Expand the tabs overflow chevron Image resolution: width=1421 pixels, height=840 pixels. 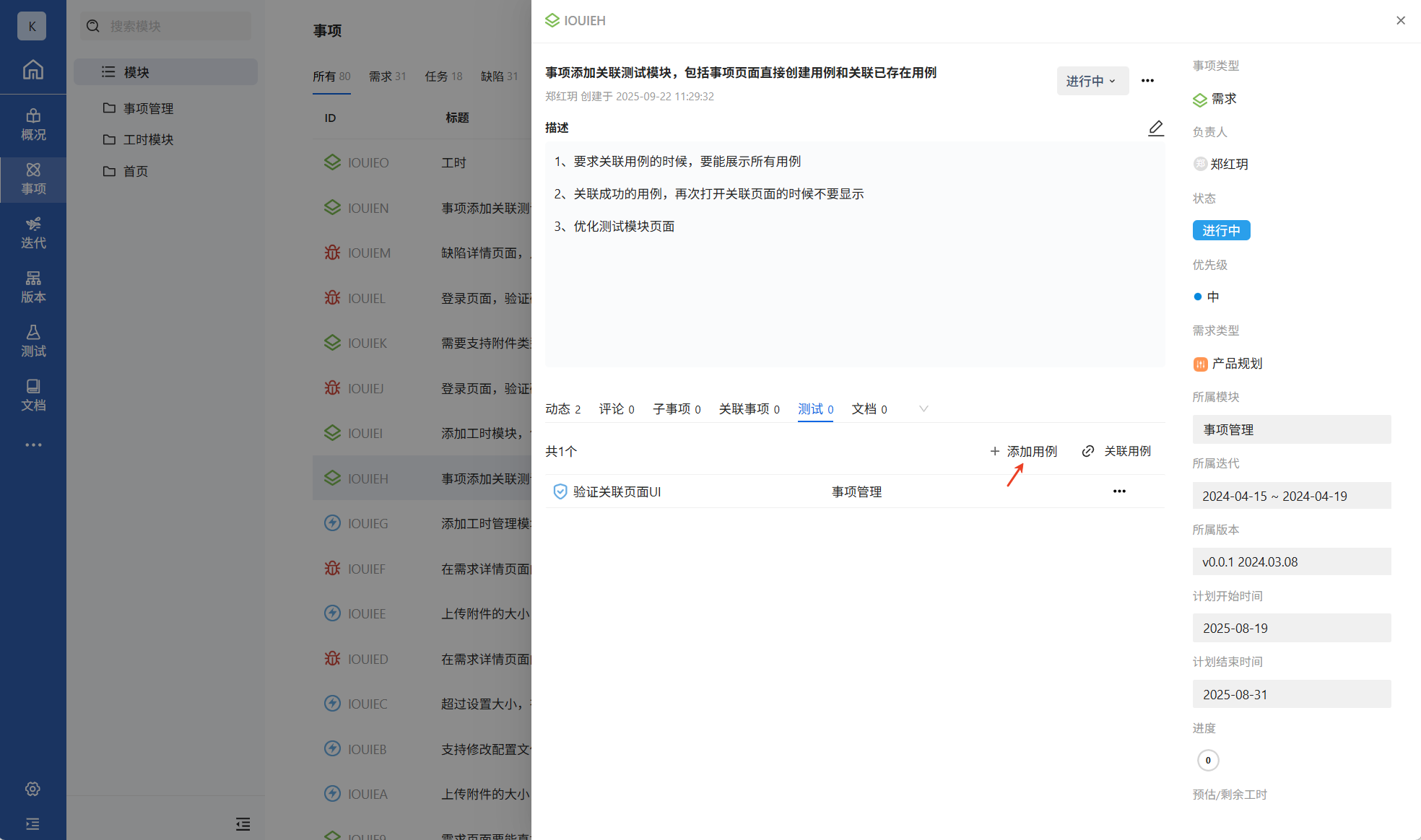pyautogui.click(x=923, y=408)
